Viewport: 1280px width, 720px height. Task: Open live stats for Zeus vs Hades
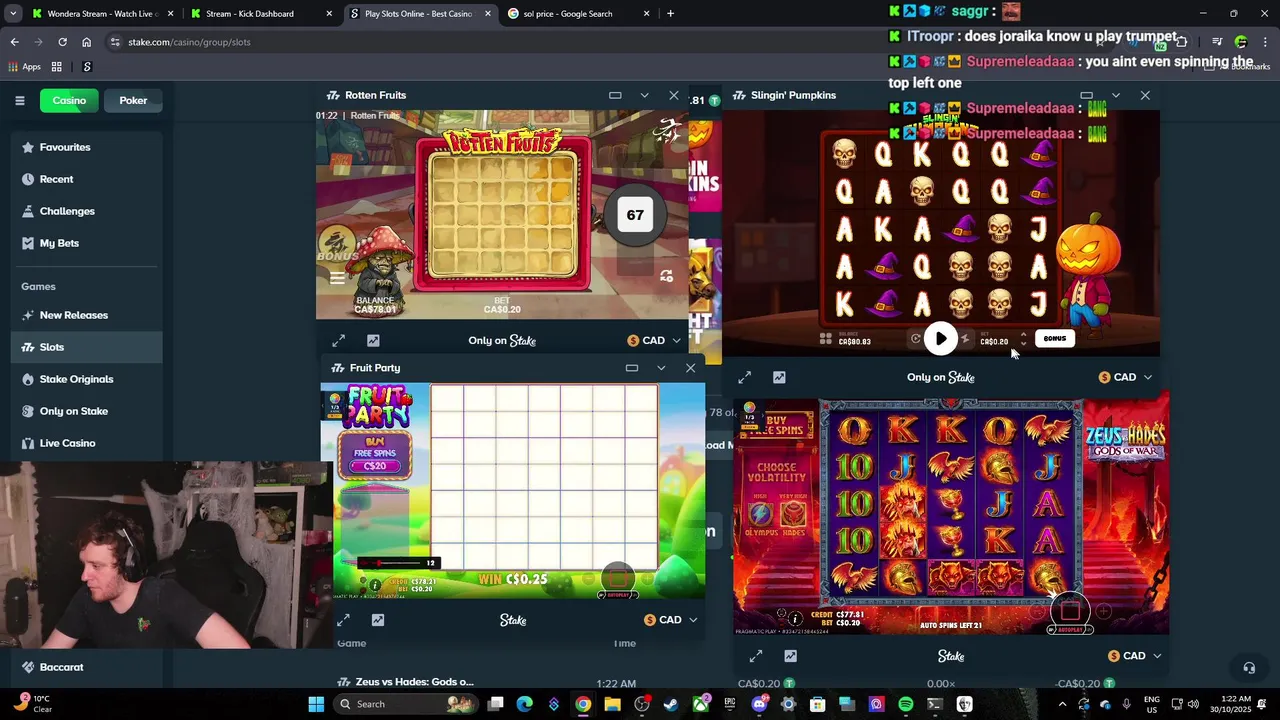(790, 656)
